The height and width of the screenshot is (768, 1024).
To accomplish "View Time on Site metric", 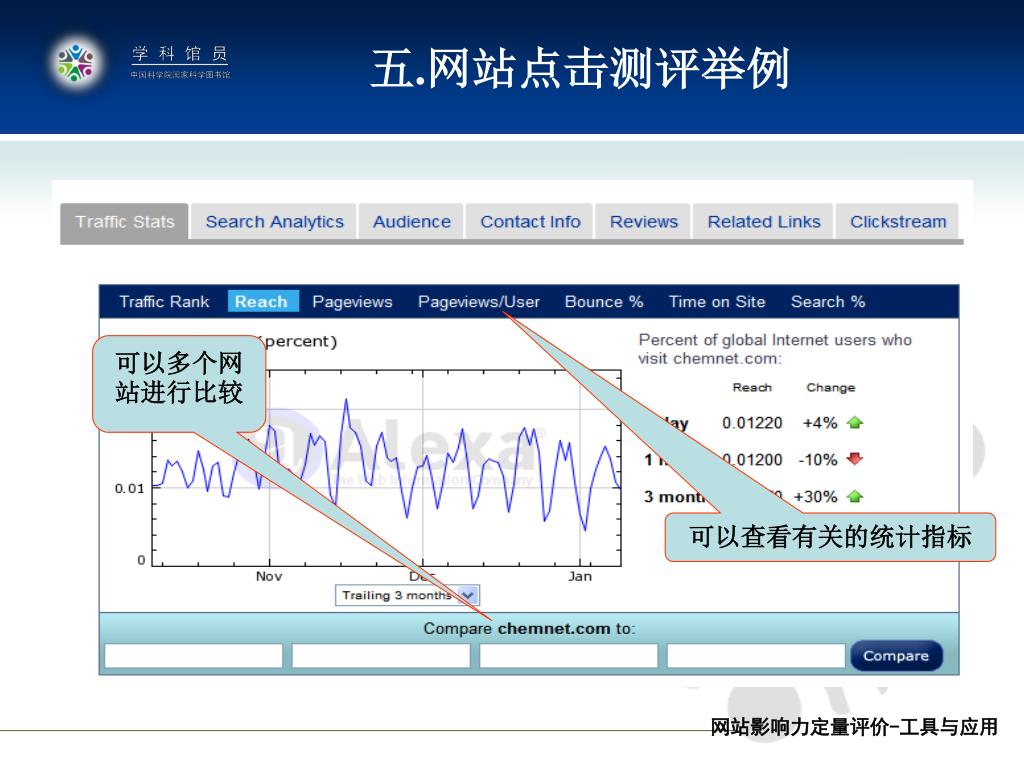I will (717, 302).
